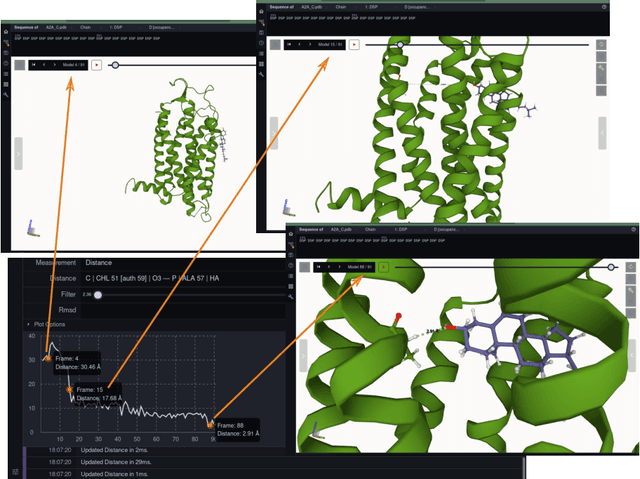Image resolution: width=640 pixels, height=479 pixels.
Task: Jump to first model in Model 4/91 window
Action: (34, 65)
